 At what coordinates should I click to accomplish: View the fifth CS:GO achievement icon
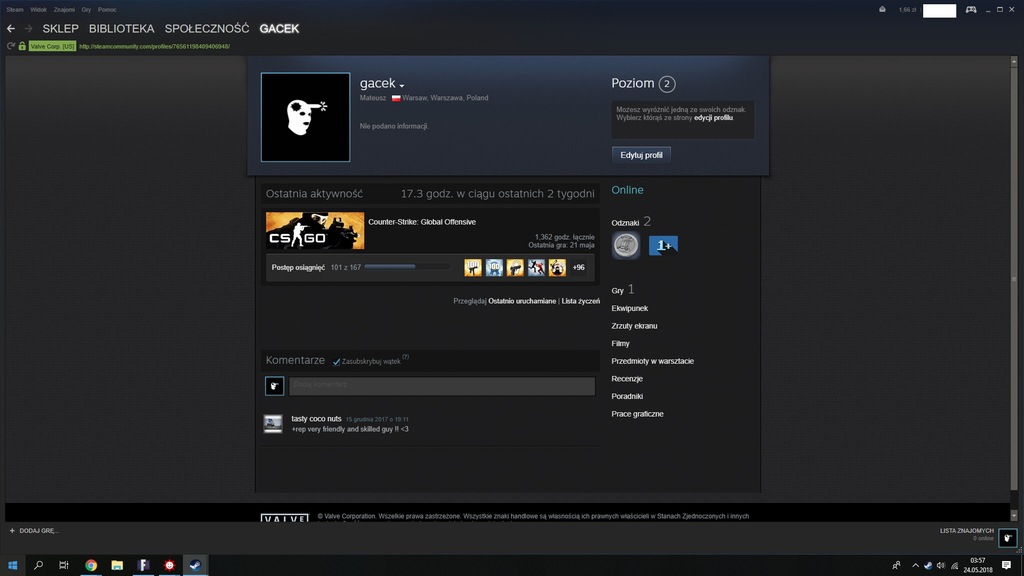(x=557, y=267)
